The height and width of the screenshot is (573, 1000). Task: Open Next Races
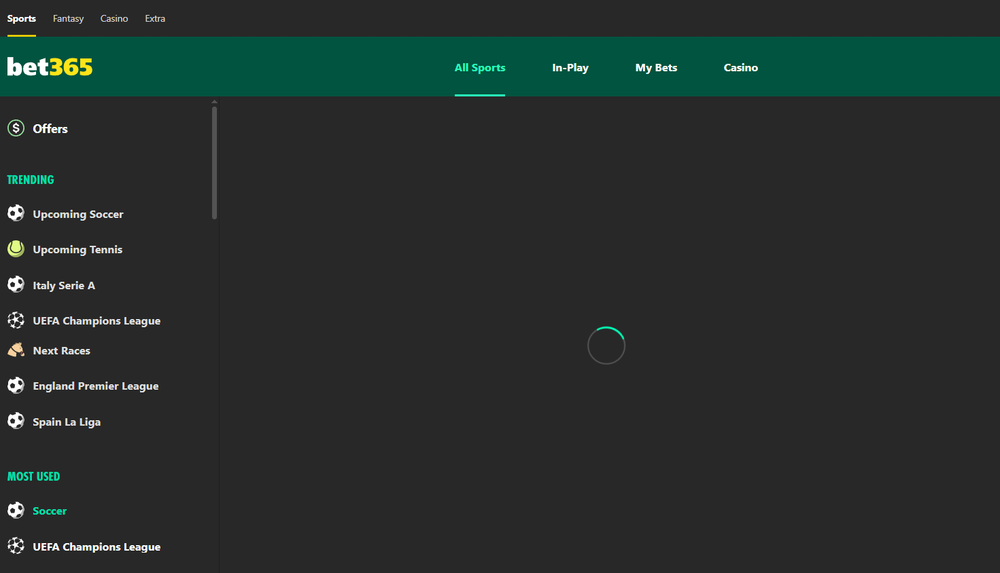click(x=61, y=350)
